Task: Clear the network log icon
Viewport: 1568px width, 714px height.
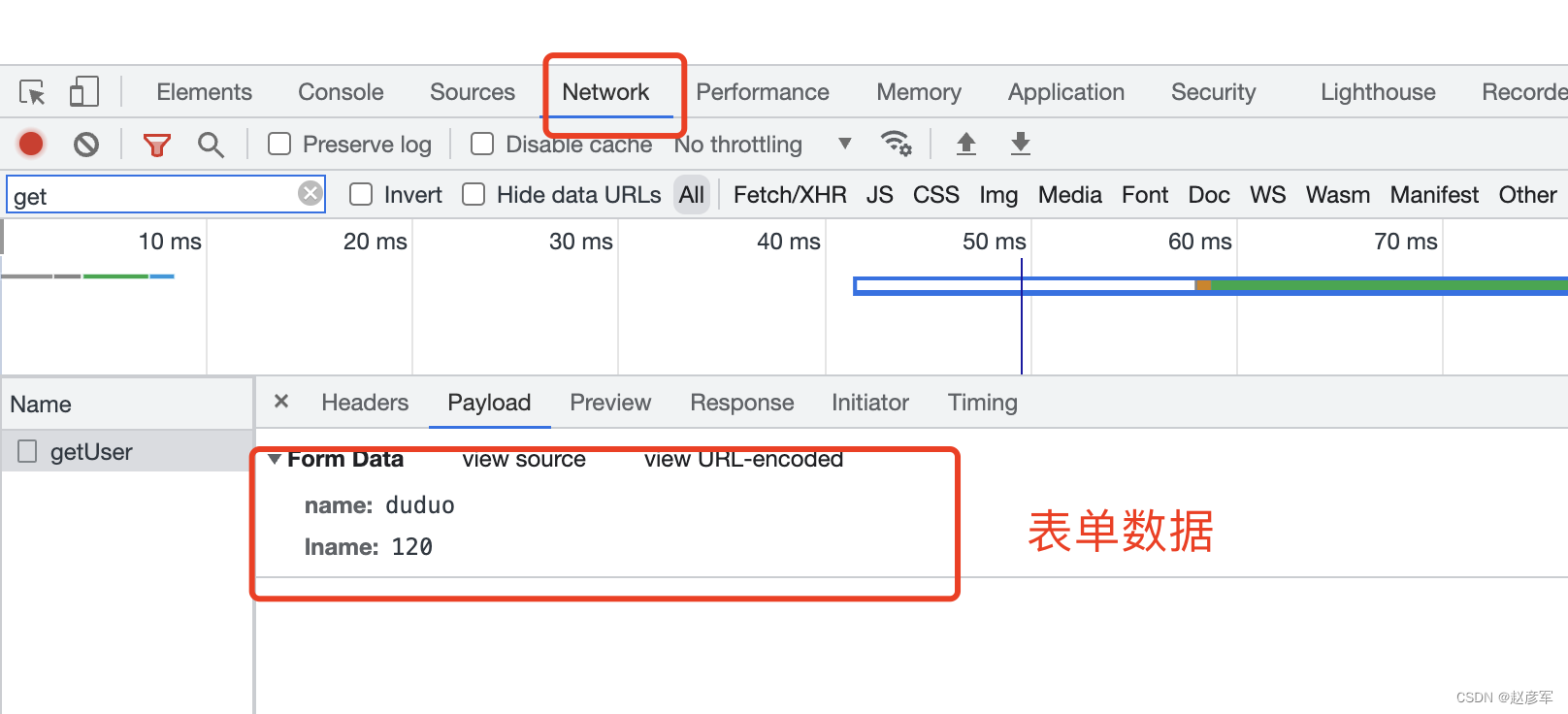Action: coord(86,145)
